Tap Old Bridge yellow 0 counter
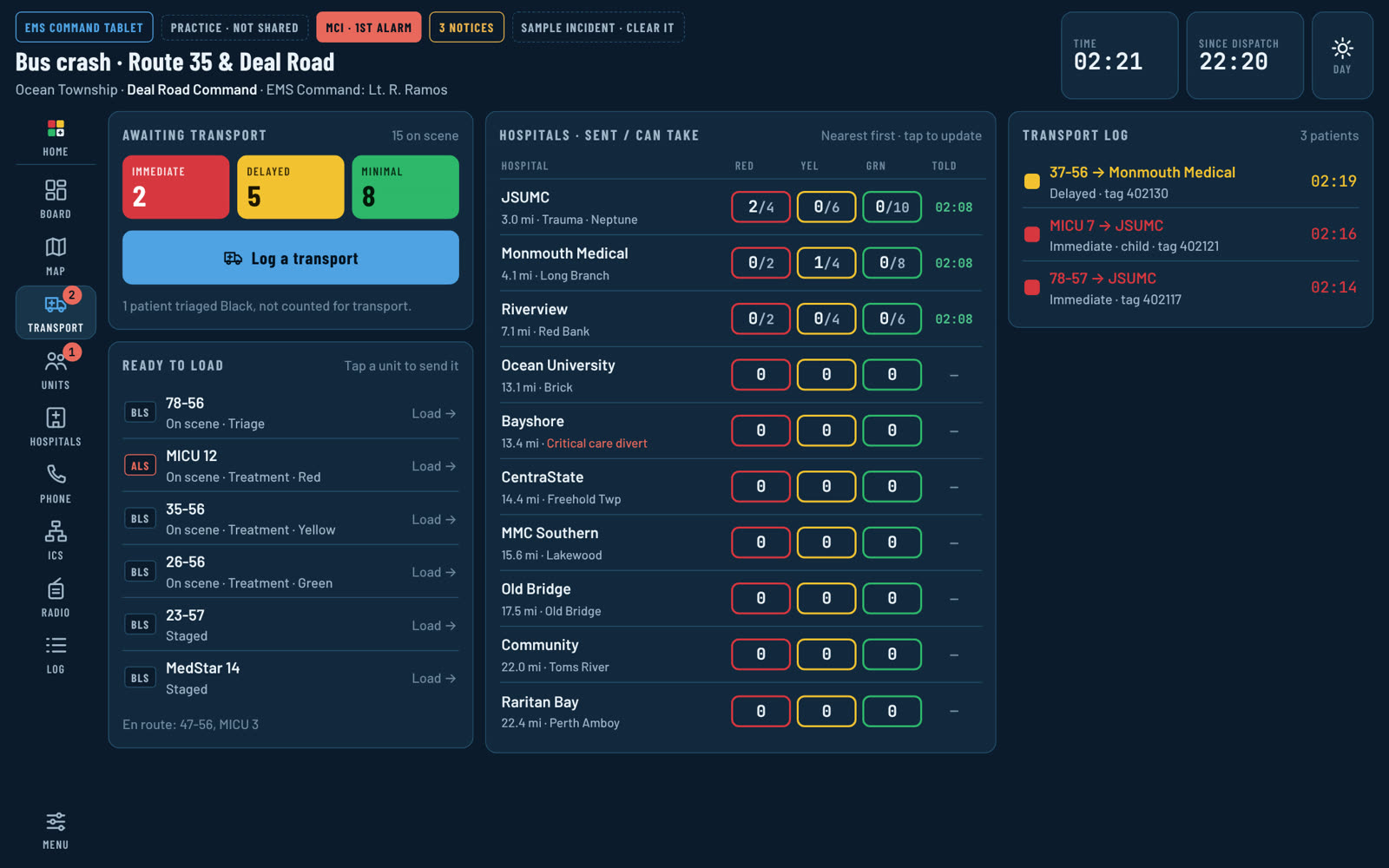1389x868 pixels. click(x=826, y=599)
